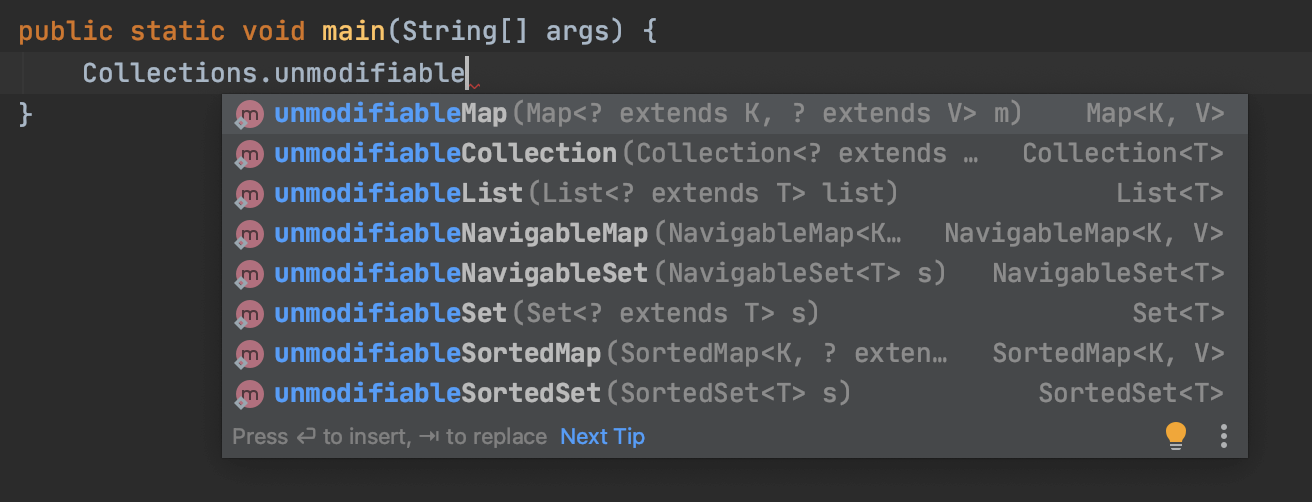1312x502 pixels.
Task: Choose unmodifiableList from the completion list
Action: (398, 193)
